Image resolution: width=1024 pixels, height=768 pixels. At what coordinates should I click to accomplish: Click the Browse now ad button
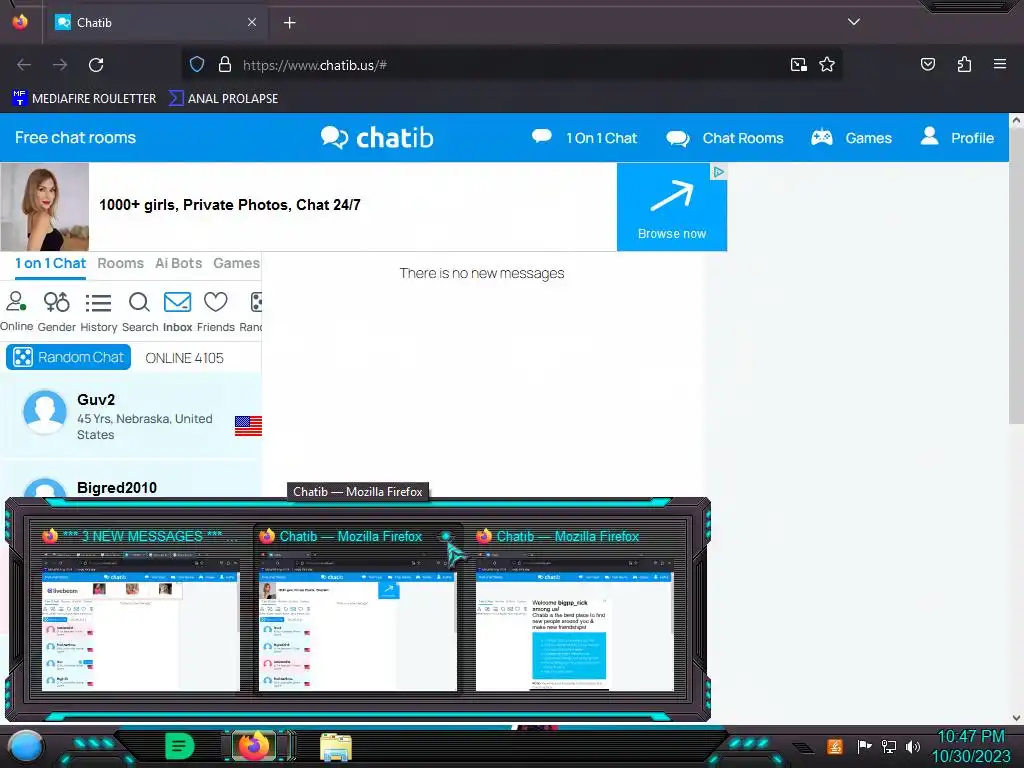coord(671,207)
